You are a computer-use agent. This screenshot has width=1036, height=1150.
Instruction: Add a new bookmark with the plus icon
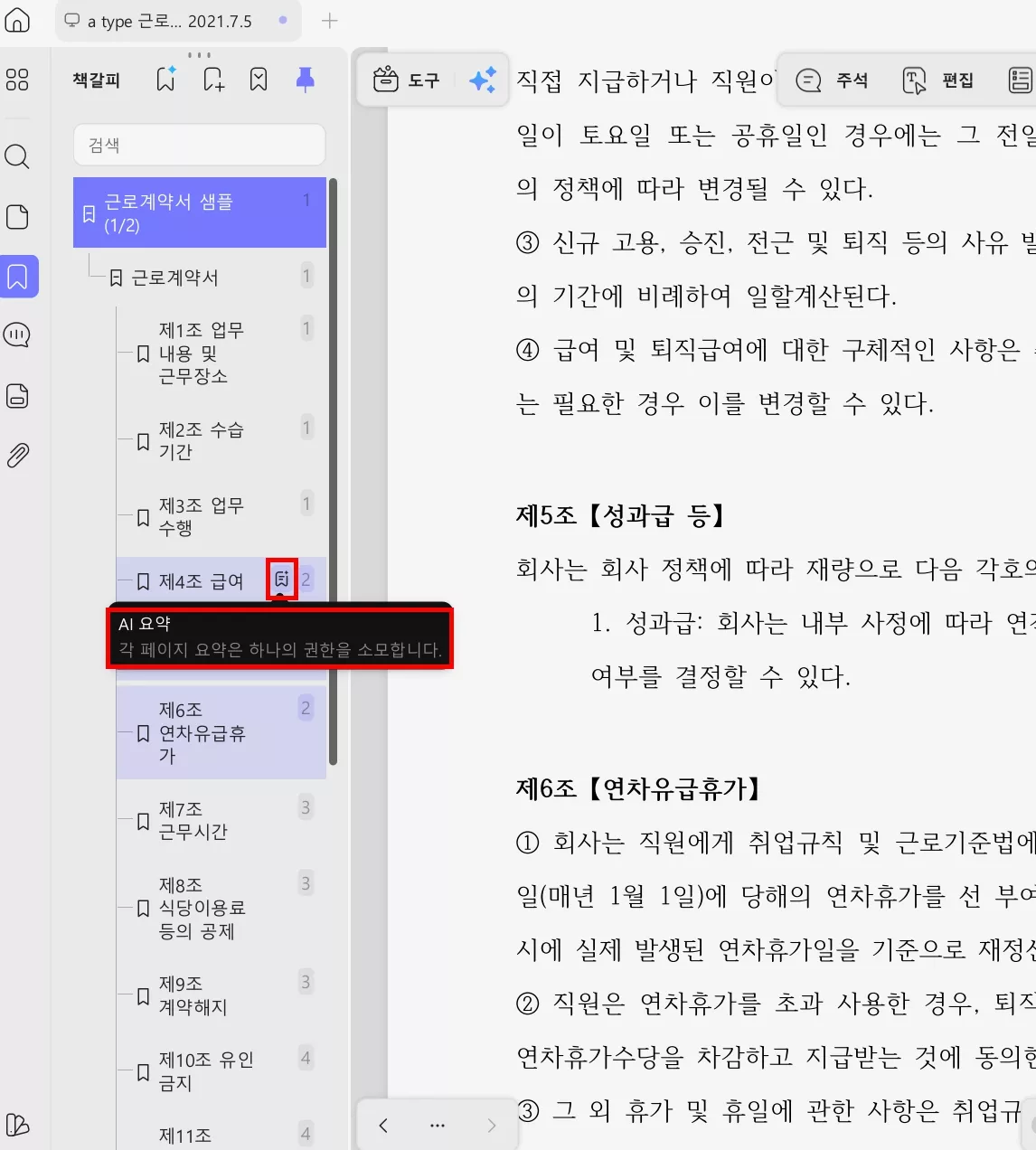[x=212, y=80]
